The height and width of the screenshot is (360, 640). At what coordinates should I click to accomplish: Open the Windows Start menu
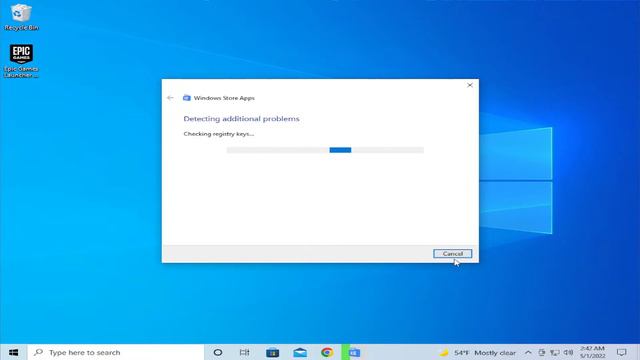(13, 352)
